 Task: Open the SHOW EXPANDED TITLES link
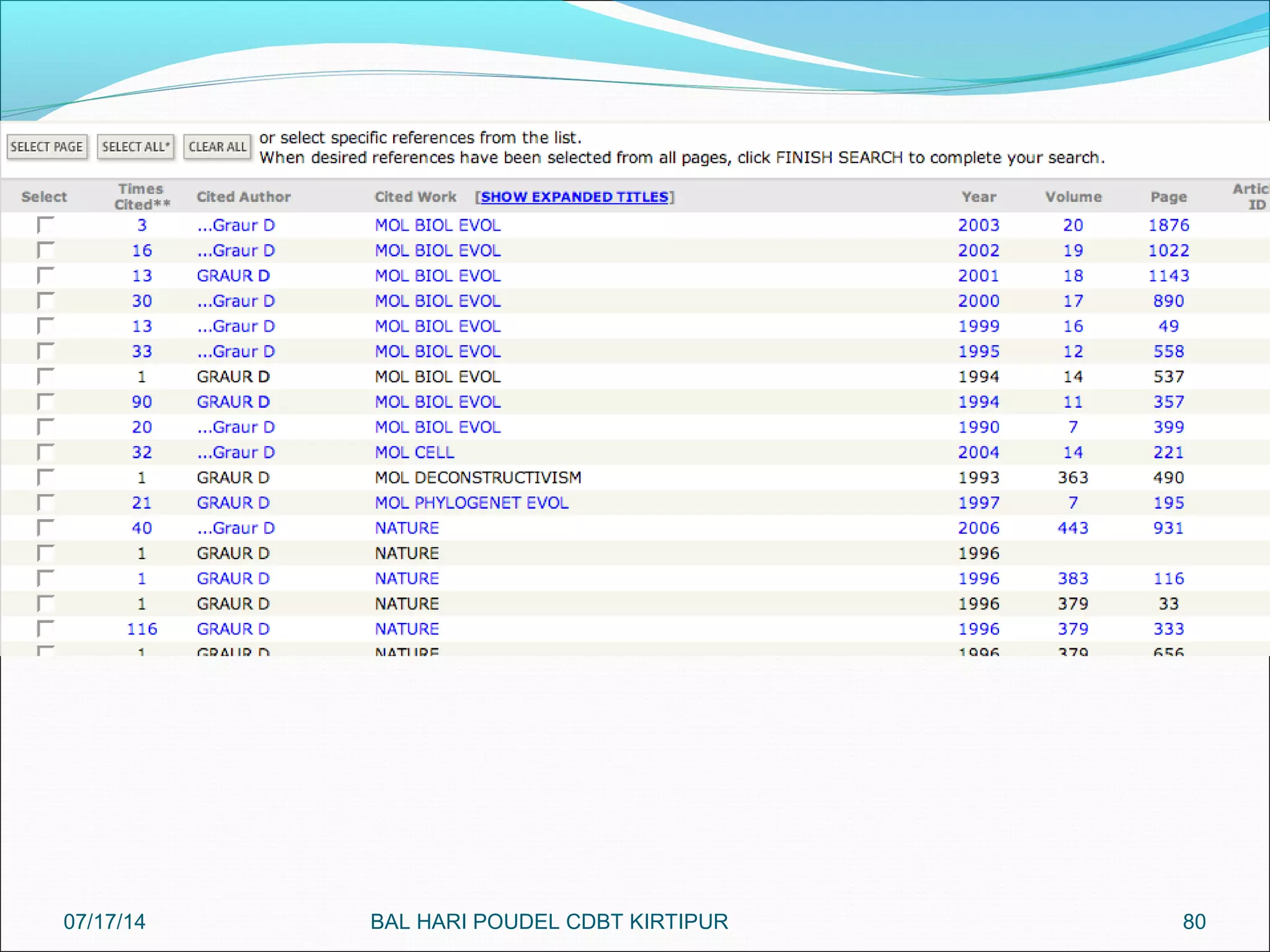click(x=574, y=197)
